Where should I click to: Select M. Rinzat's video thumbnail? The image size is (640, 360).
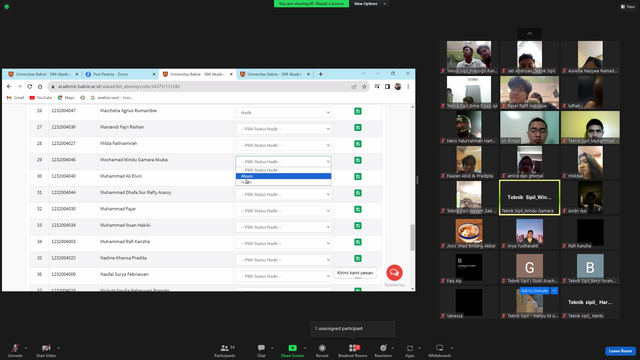[x=529, y=127]
